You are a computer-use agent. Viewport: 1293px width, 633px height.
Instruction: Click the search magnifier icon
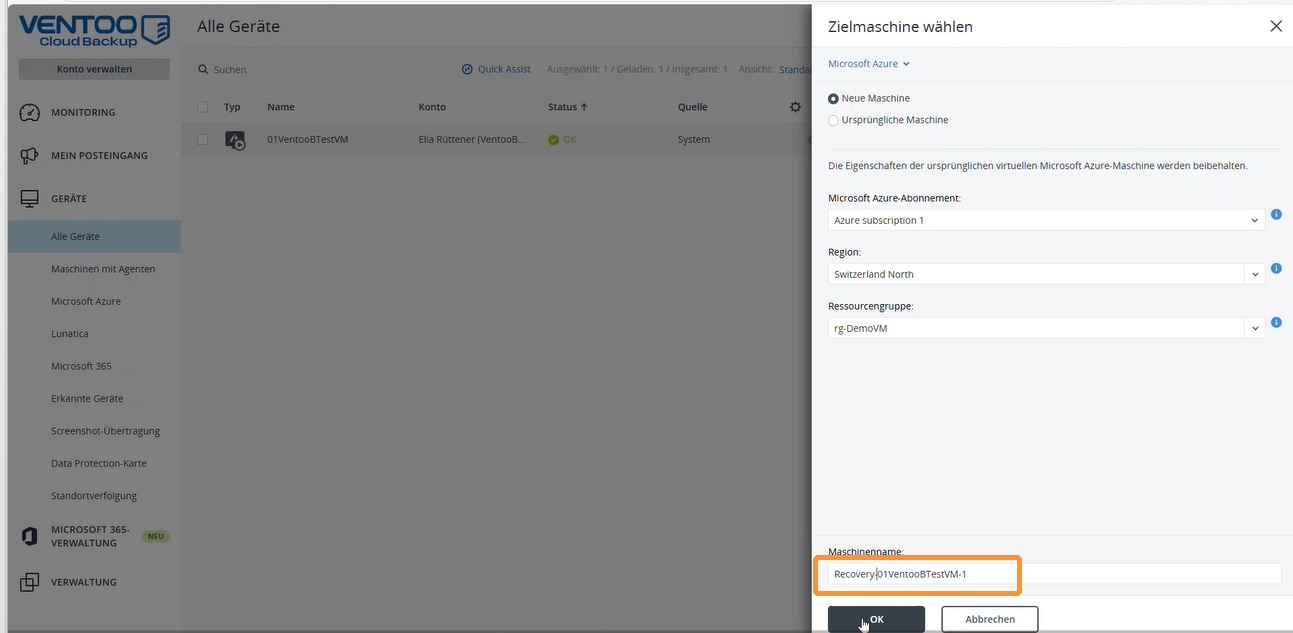tap(203, 70)
